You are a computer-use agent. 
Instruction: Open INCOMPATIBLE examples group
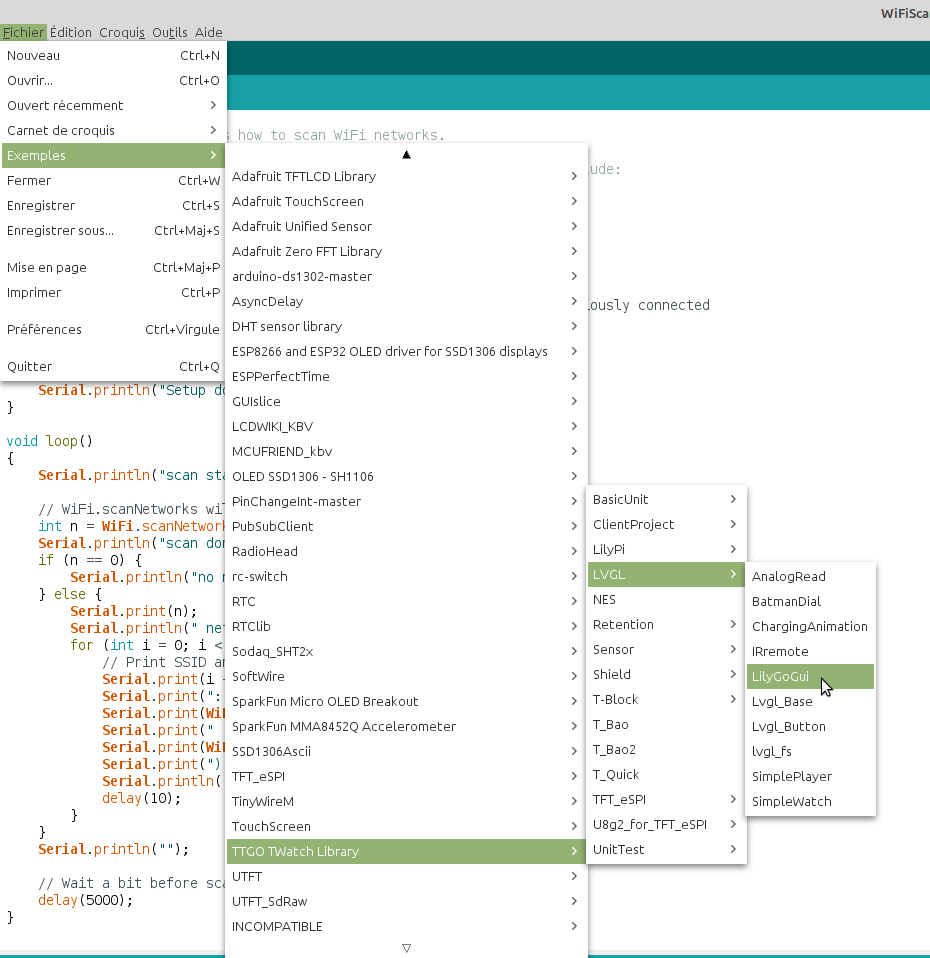click(406, 927)
